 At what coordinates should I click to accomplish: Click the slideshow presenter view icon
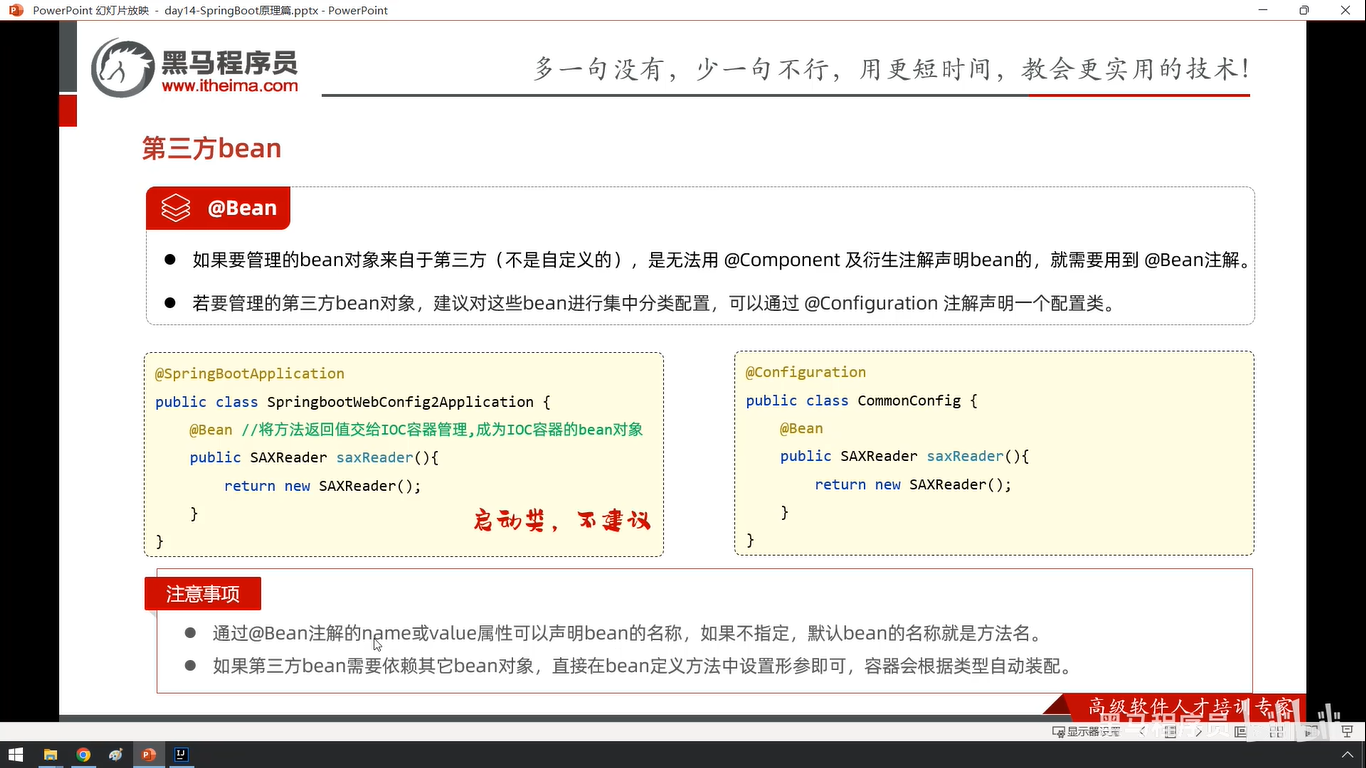pyautogui.click(x=1347, y=732)
